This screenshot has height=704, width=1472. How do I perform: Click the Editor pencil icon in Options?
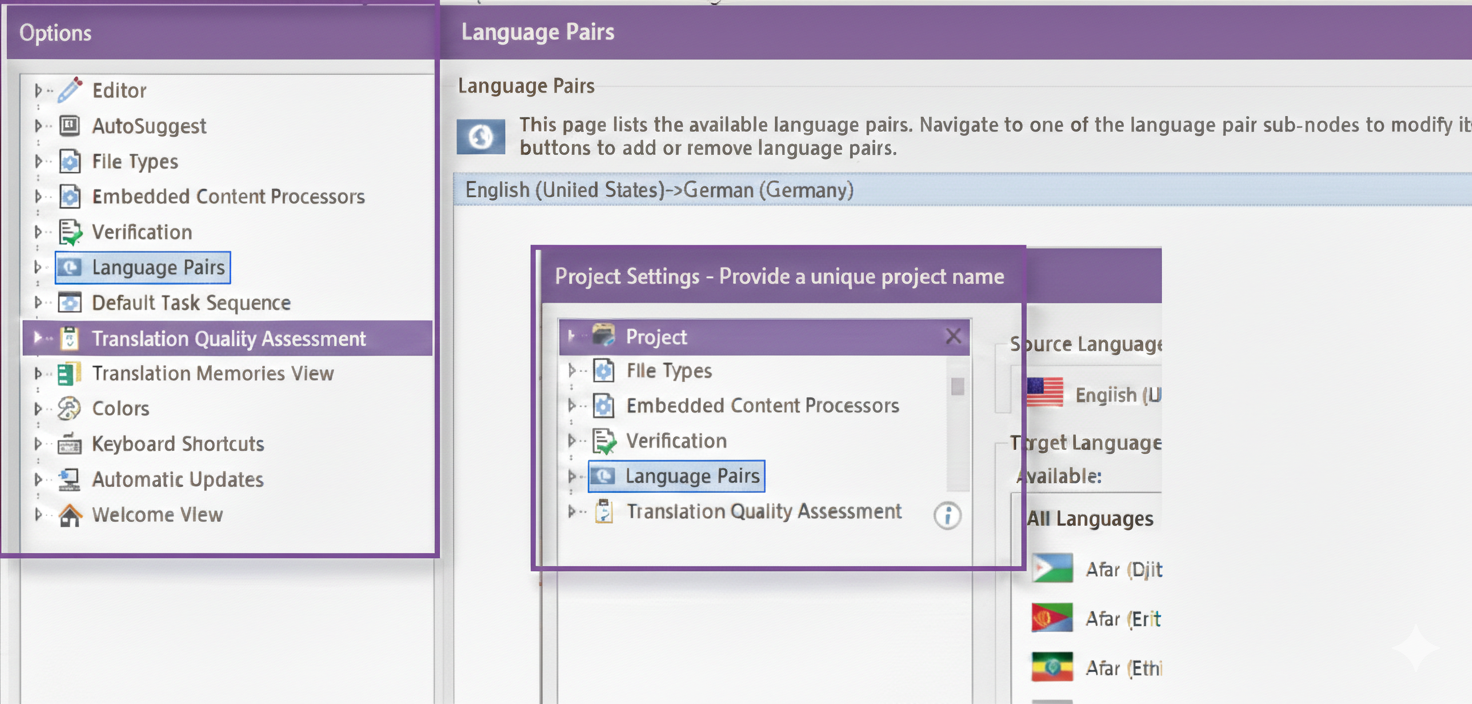pos(69,91)
